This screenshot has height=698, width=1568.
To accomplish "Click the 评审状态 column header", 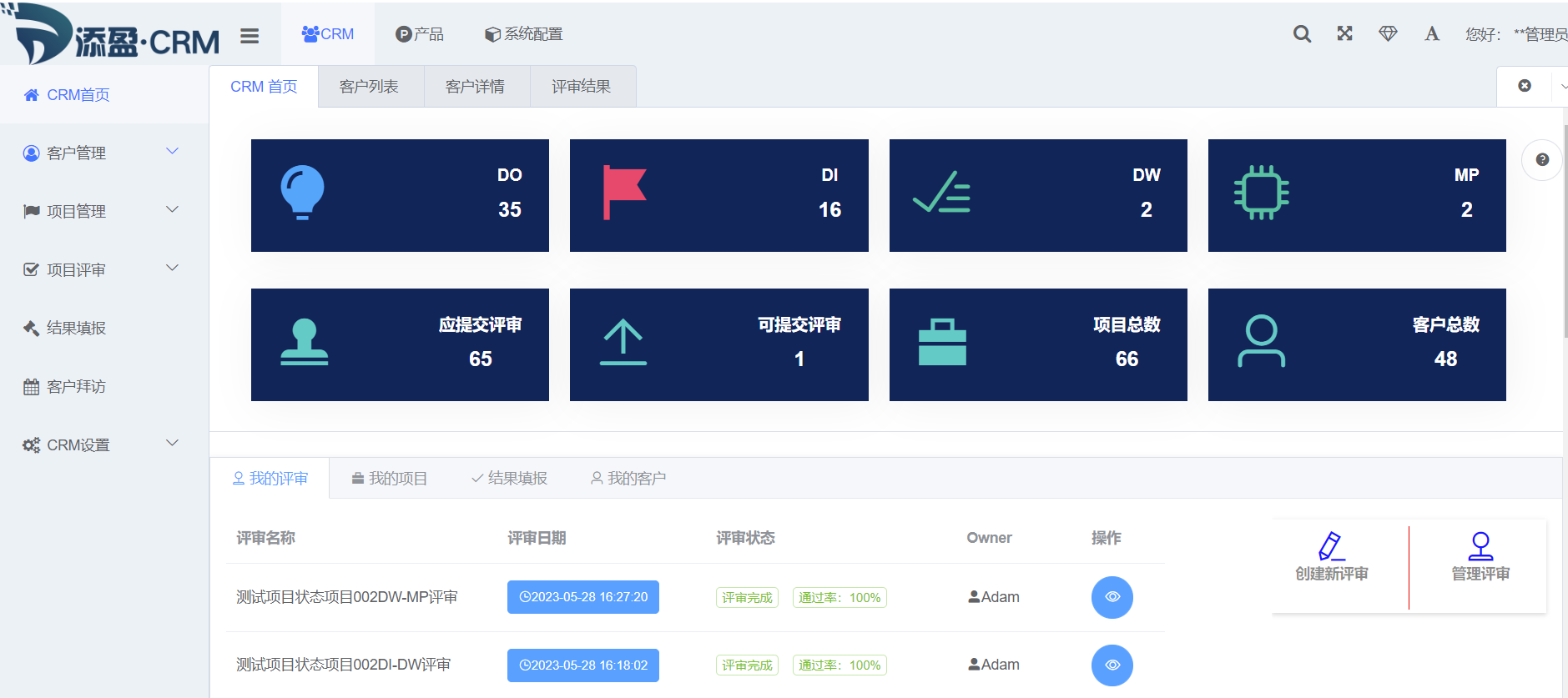I will pos(745,538).
